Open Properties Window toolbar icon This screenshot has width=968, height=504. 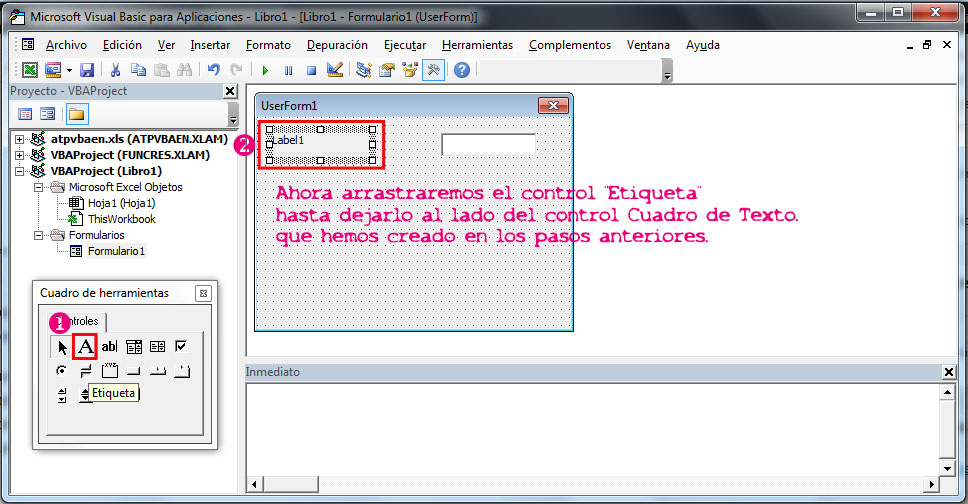click(387, 70)
